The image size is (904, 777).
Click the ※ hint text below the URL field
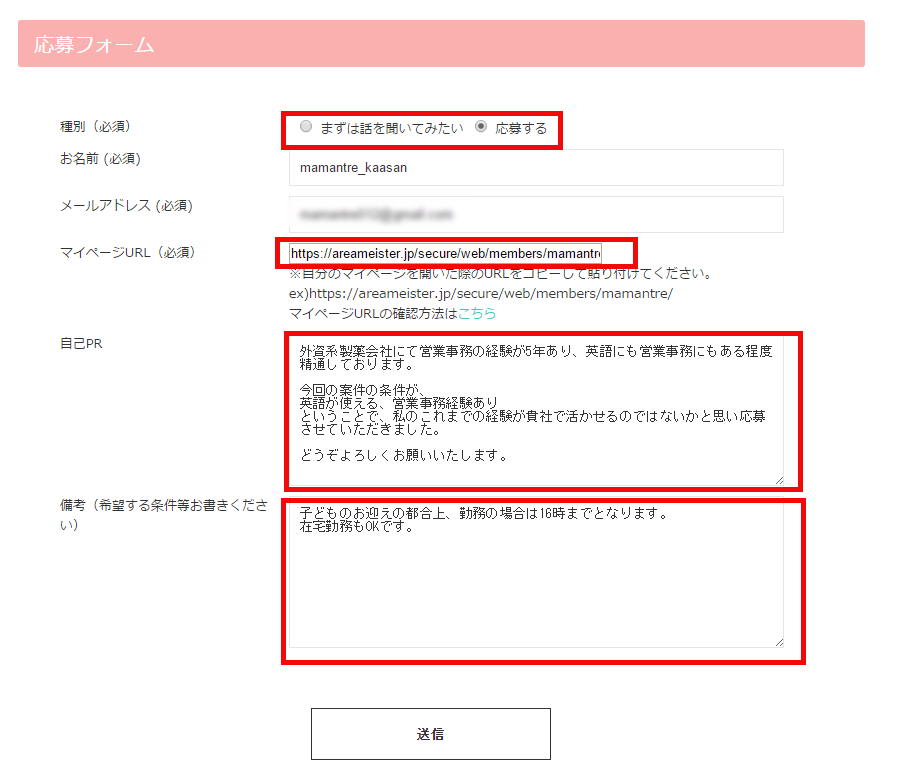click(x=500, y=274)
